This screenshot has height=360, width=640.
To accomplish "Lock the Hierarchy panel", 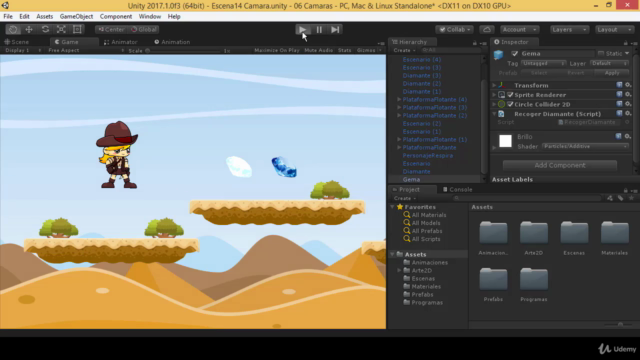I will click(x=474, y=42).
